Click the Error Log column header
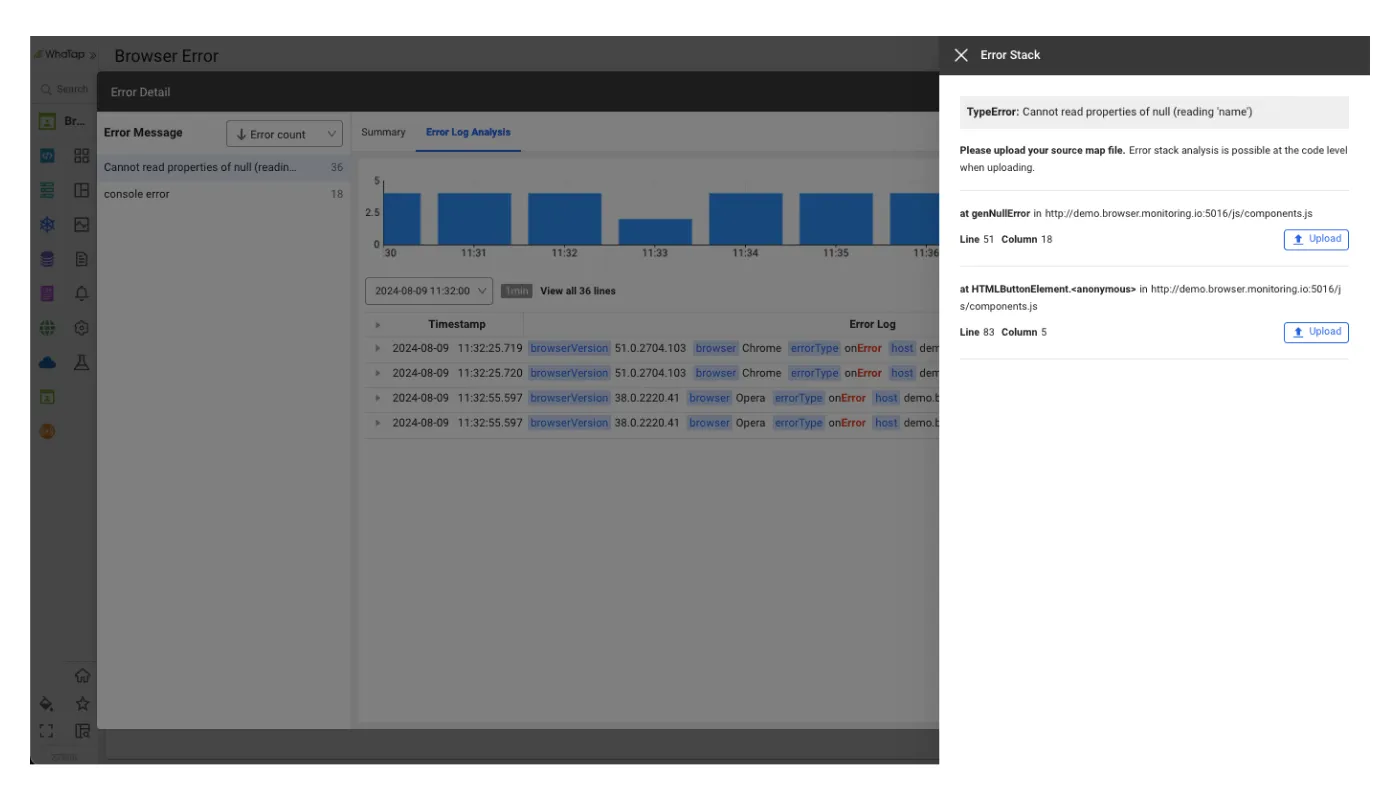The image size is (1400, 800). click(x=872, y=324)
